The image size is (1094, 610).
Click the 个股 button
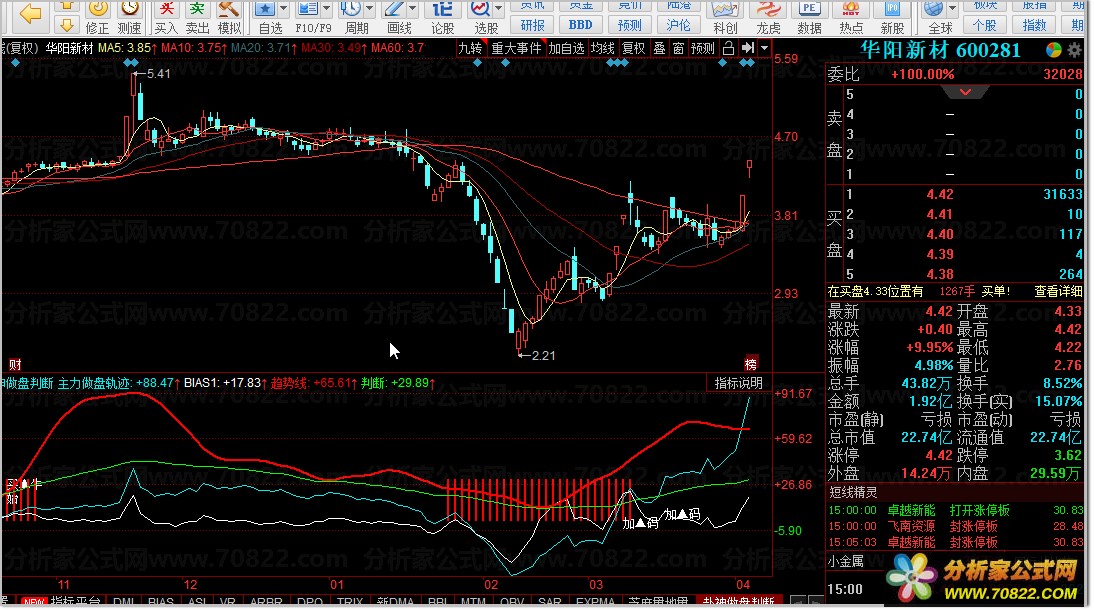click(x=984, y=25)
